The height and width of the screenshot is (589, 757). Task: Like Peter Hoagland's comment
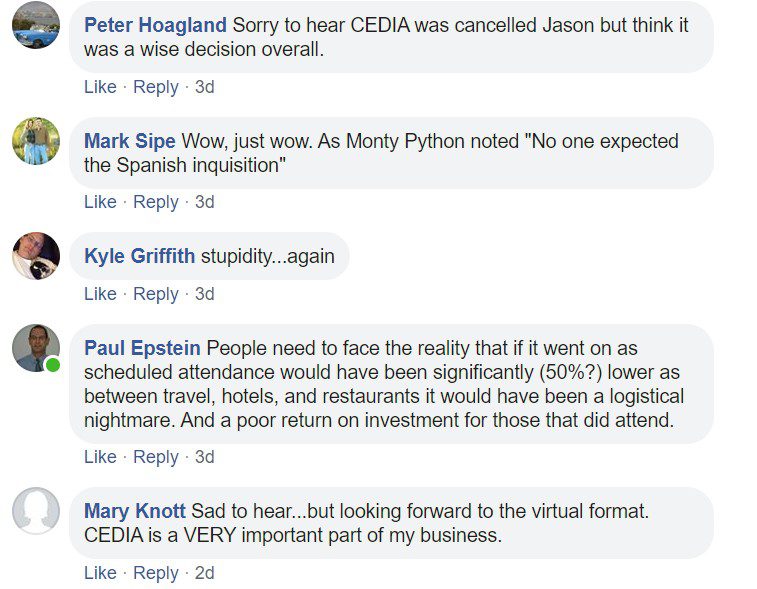tap(100, 87)
